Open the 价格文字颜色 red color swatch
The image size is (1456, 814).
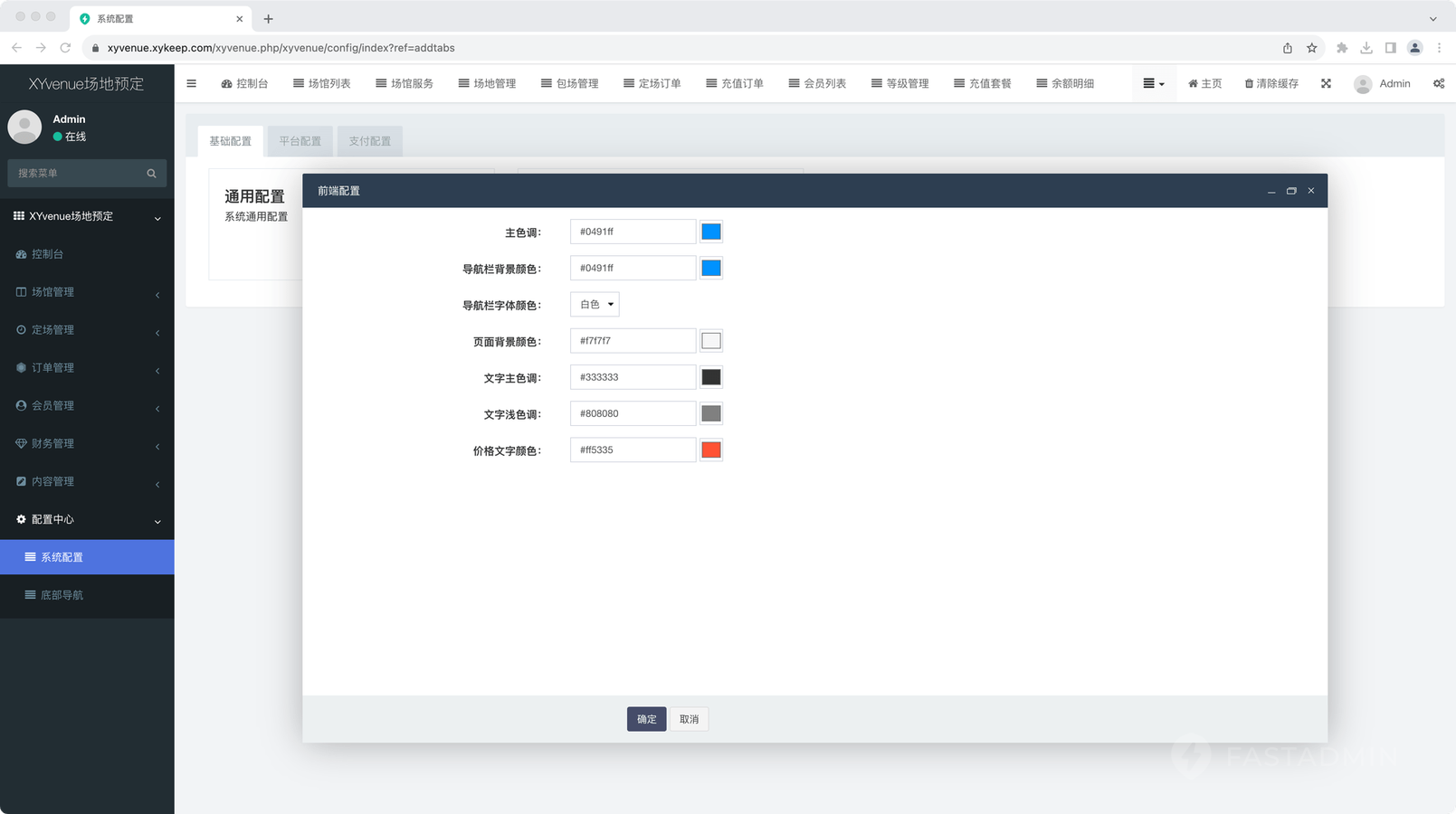click(711, 450)
